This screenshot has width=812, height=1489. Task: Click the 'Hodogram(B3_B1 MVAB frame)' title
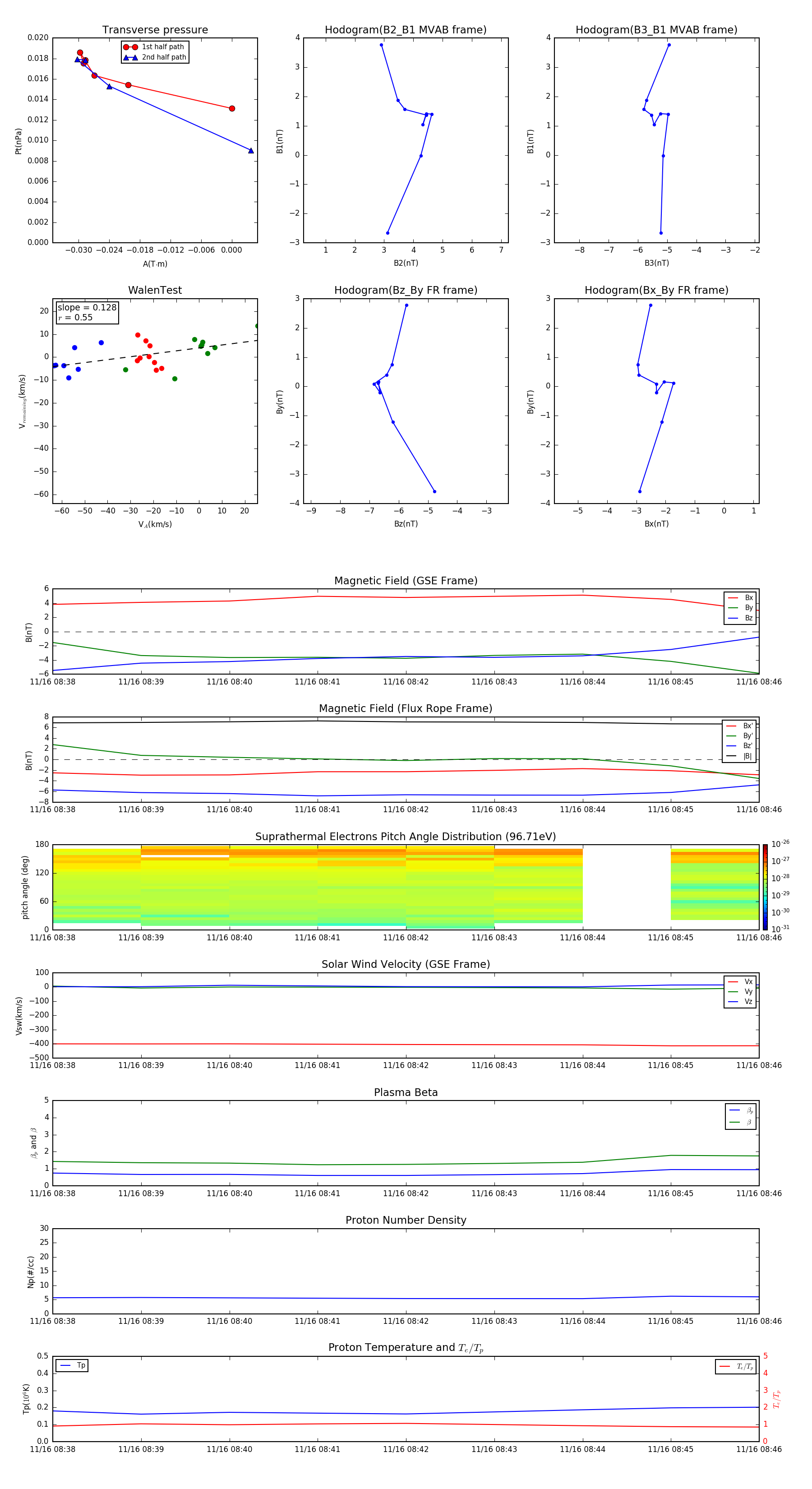(x=656, y=30)
